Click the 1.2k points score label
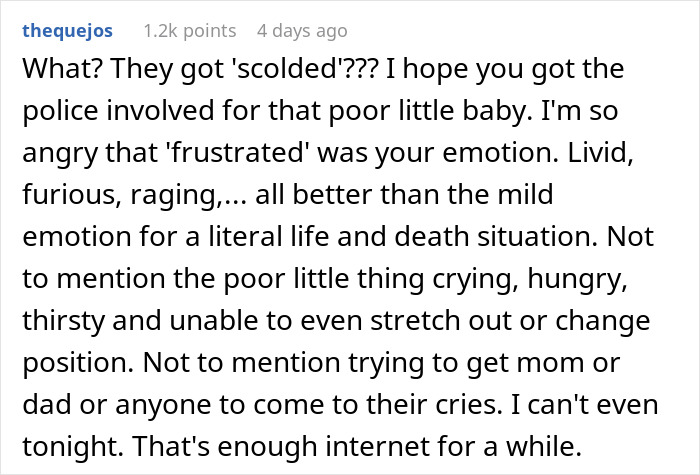 (190, 31)
